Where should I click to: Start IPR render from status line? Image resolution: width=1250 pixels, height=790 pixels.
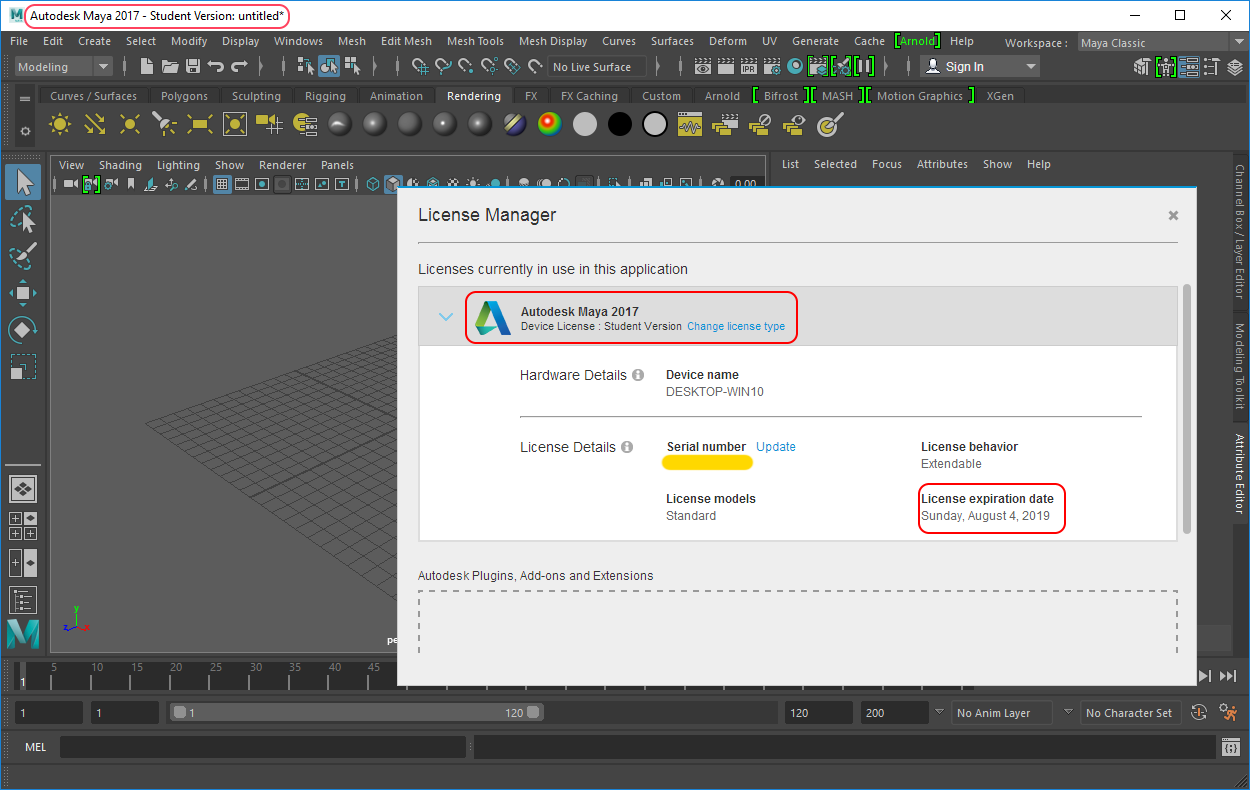coord(749,67)
